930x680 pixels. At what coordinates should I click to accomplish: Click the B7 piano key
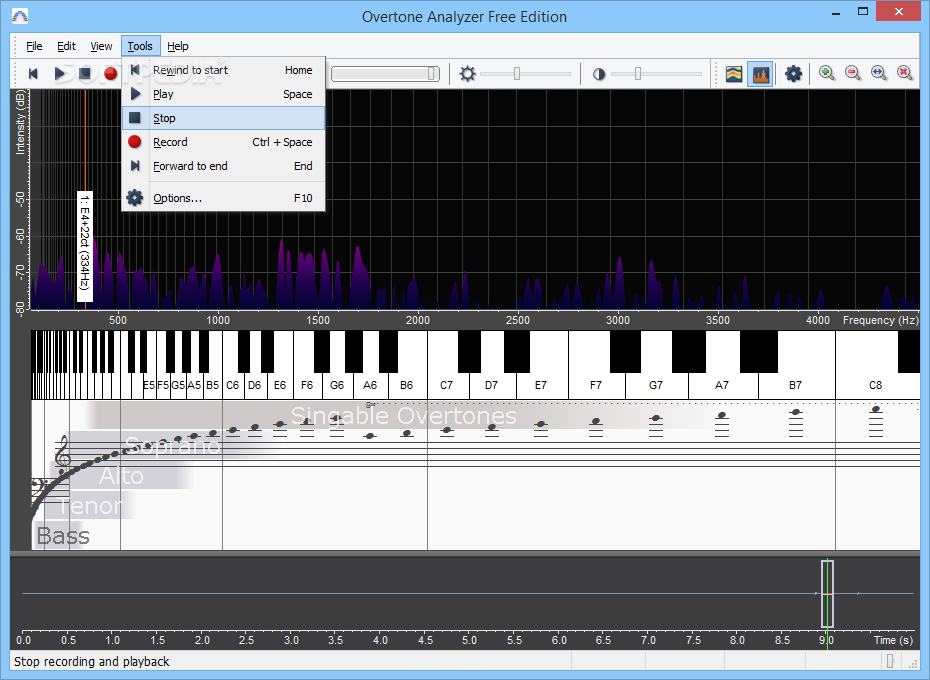click(795, 385)
